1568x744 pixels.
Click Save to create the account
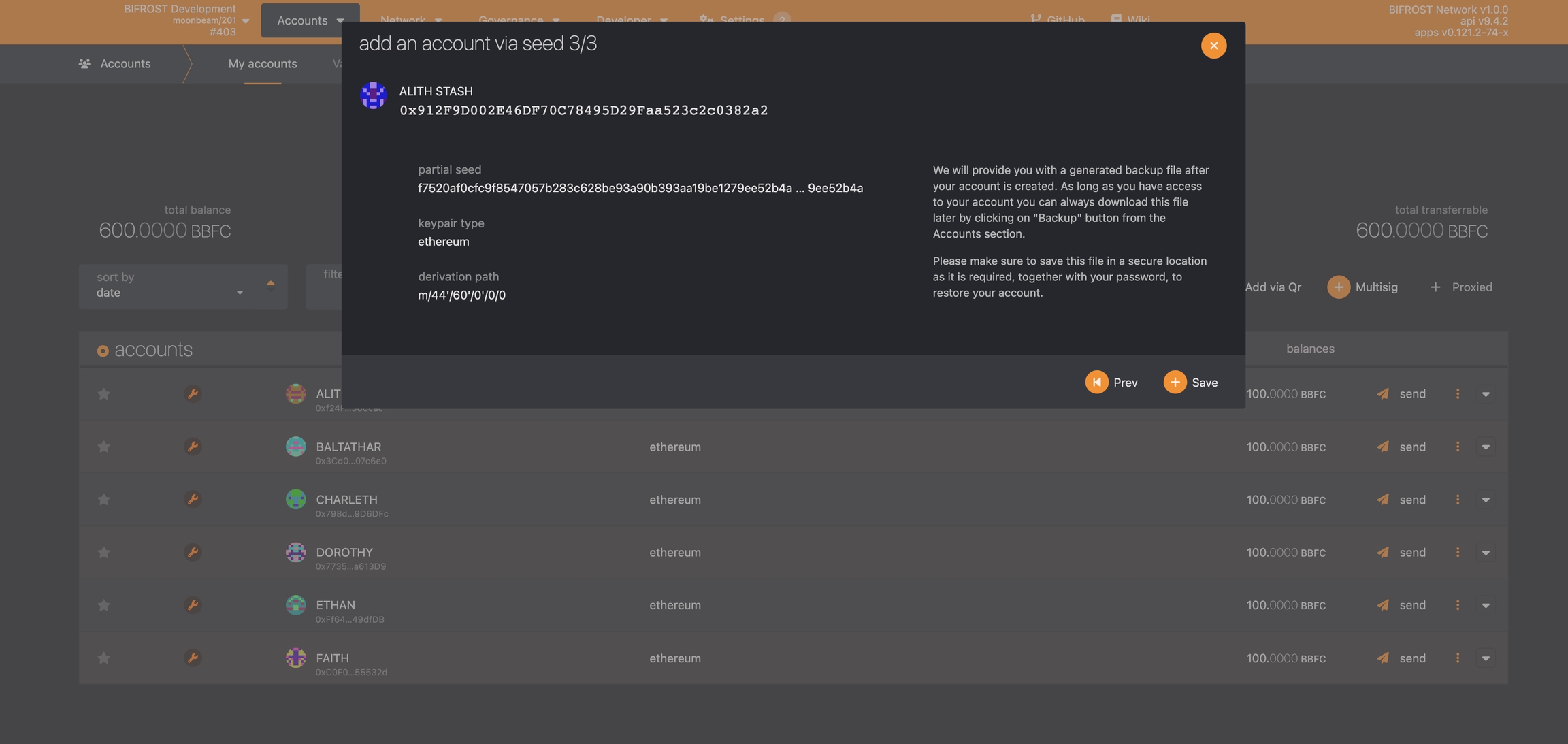[1190, 383]
